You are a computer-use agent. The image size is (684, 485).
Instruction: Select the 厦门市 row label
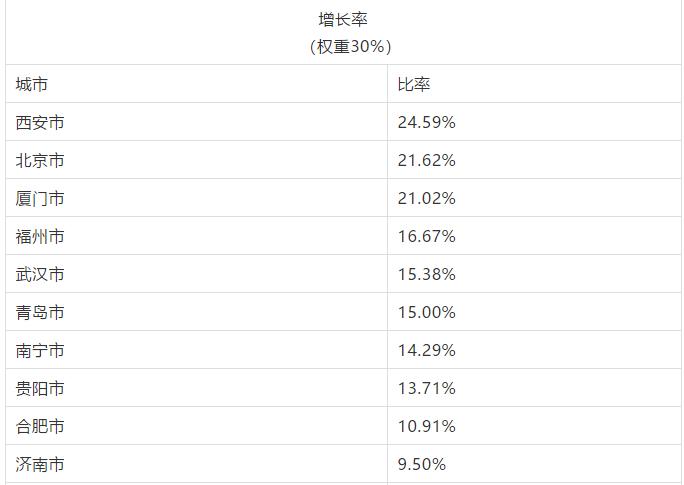[x=40, y=199]
